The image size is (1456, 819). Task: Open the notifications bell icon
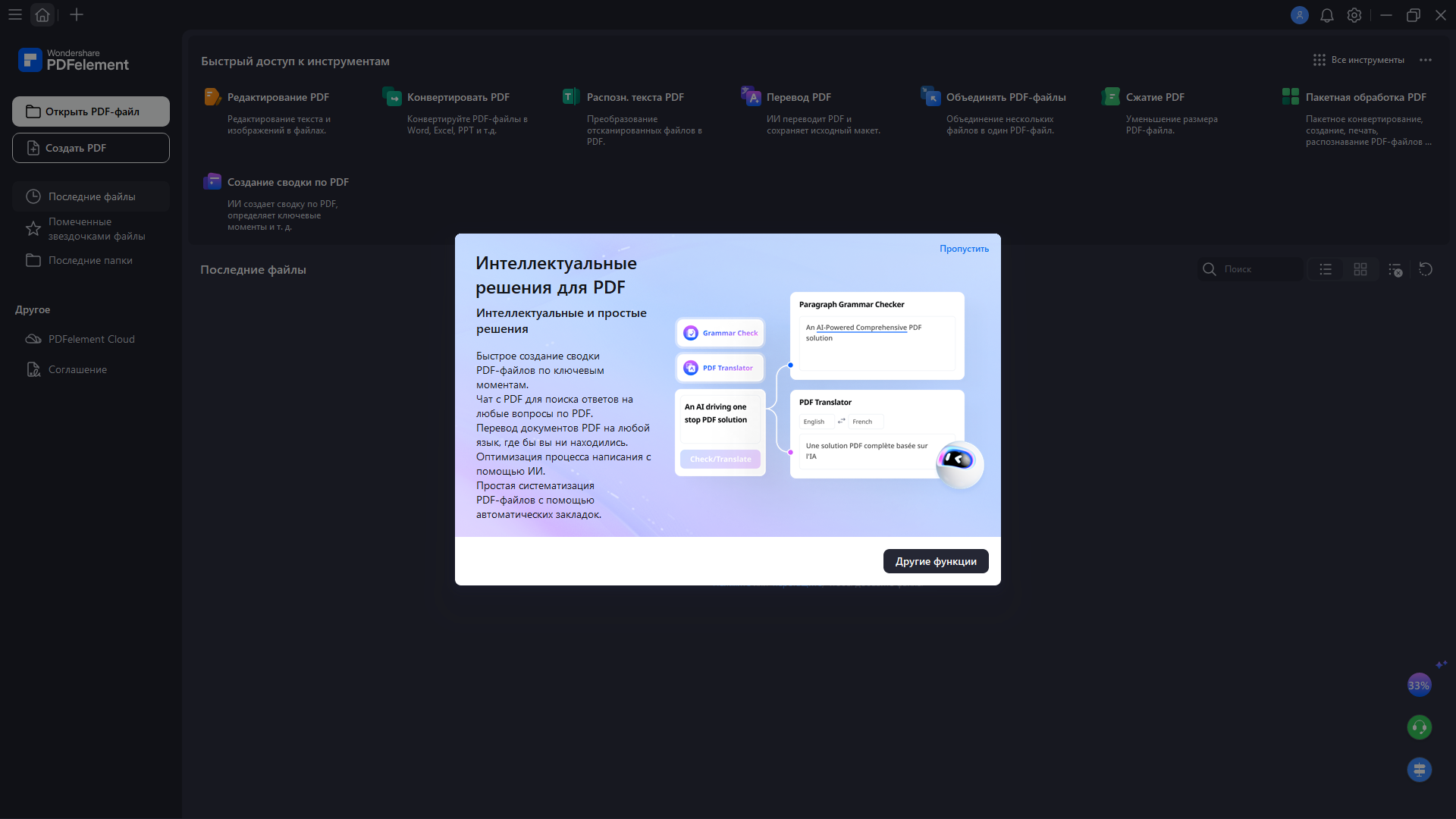[x=1326, y=15]
